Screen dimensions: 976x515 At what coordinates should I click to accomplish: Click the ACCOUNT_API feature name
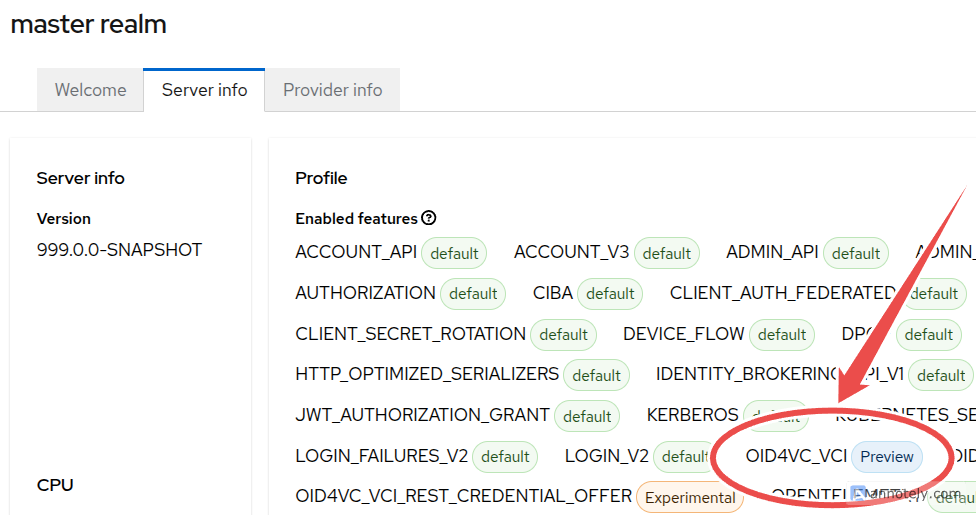click(356, 252)
